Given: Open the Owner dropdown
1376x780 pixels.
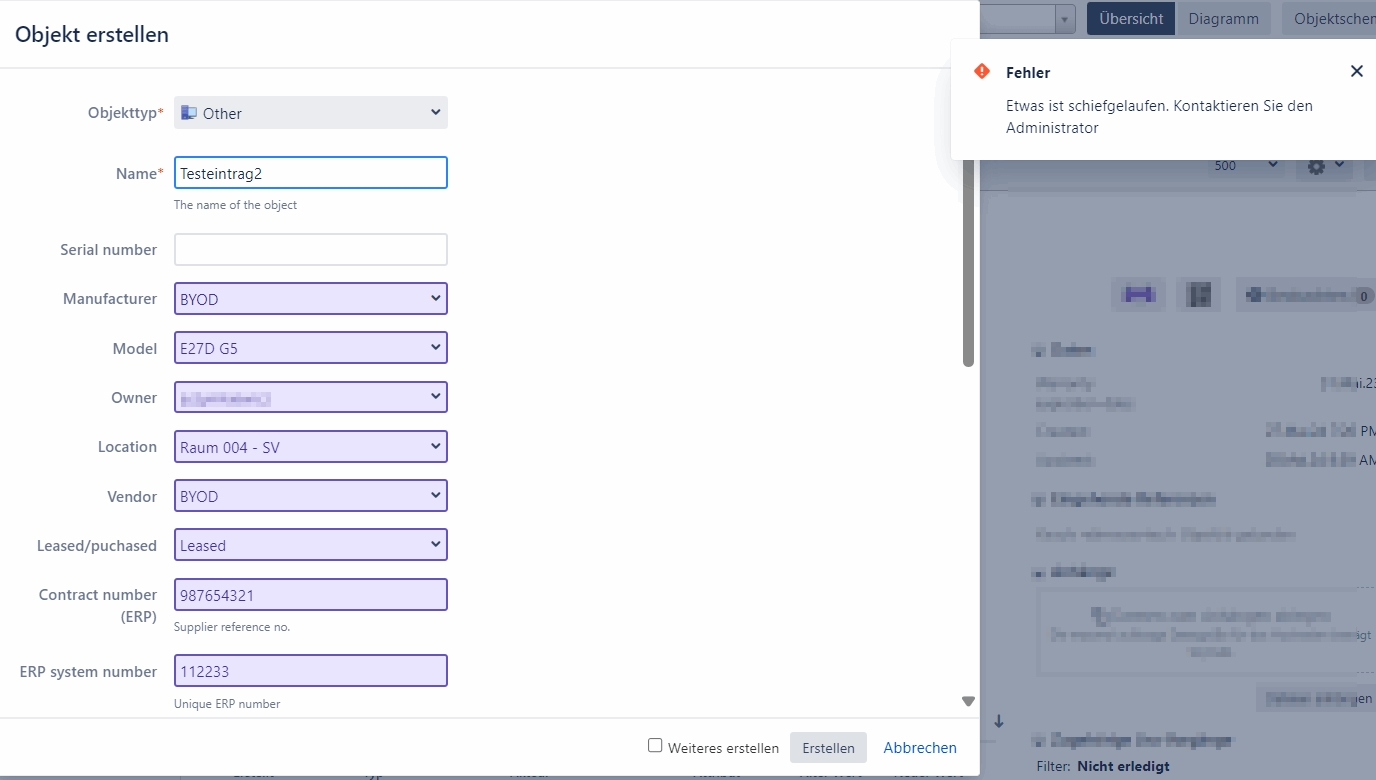Looking at the screenshot, I should tap(311, 397).
